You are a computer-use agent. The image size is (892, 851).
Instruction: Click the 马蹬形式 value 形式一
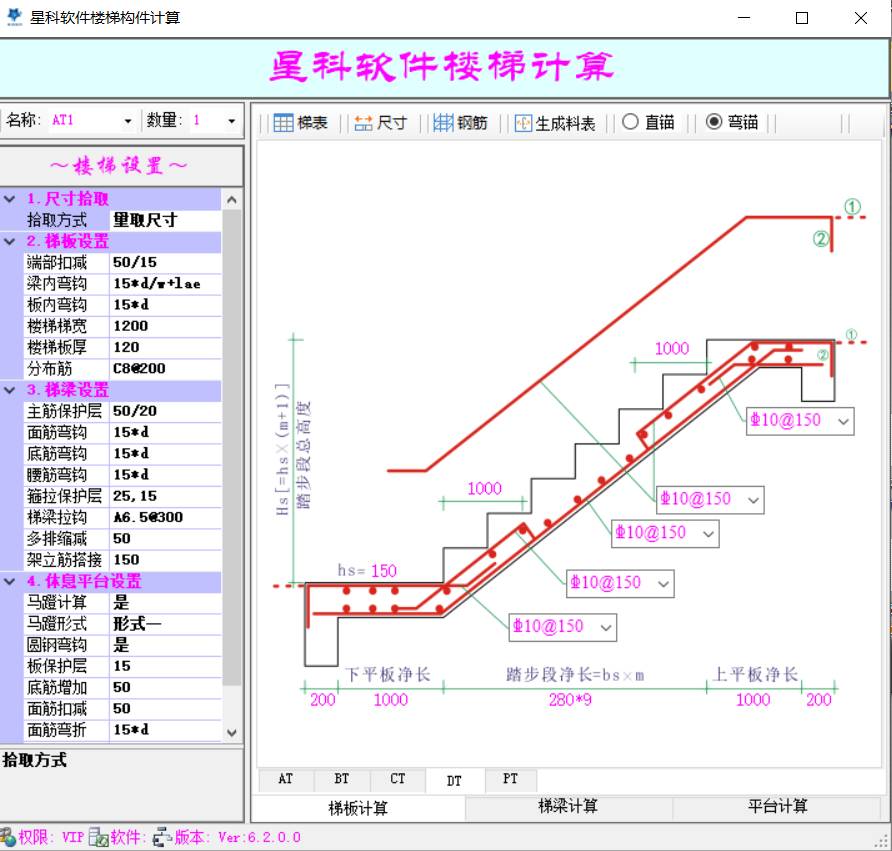(165, 624)
